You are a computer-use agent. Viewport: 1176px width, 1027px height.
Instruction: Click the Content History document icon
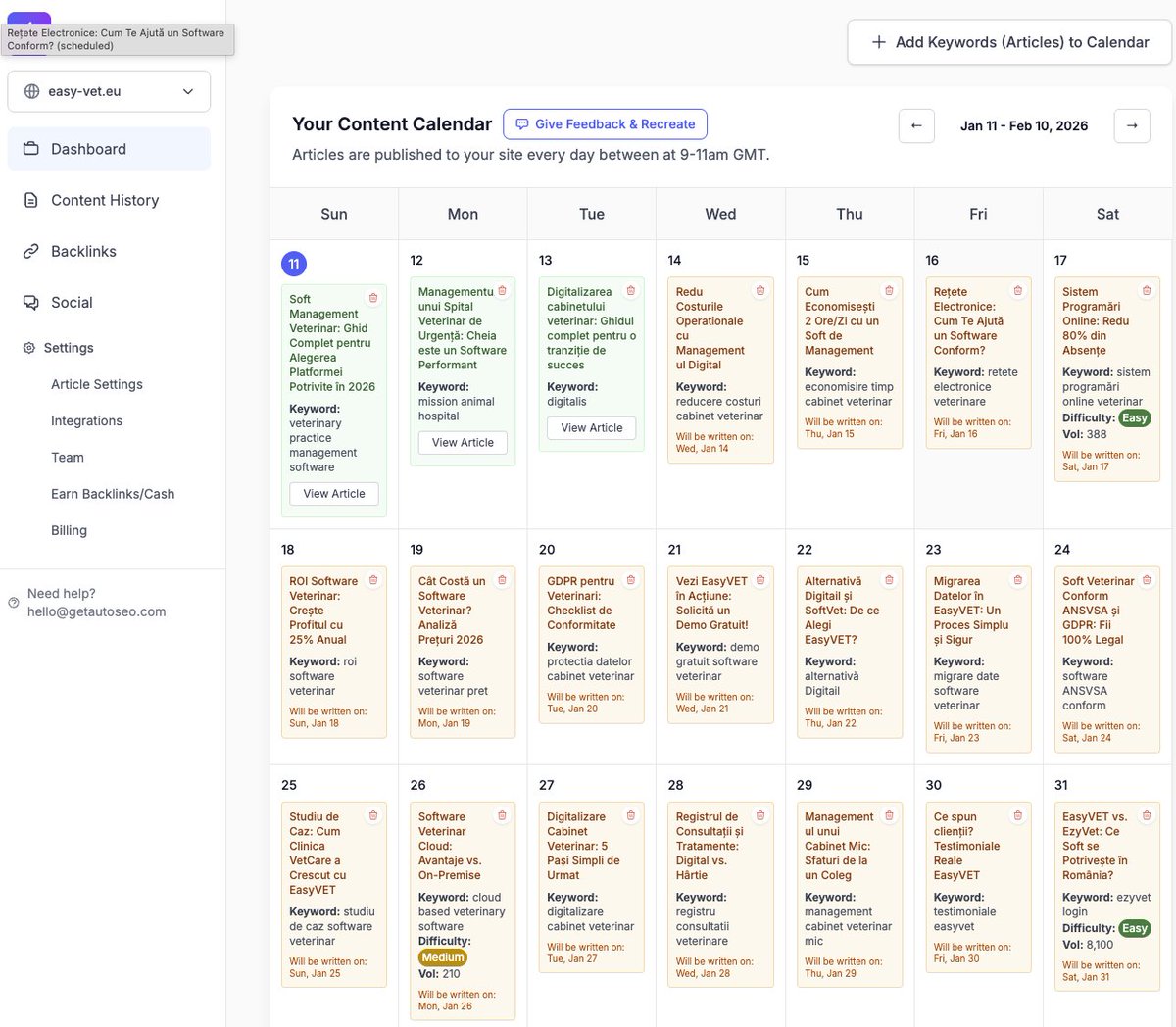31,200
